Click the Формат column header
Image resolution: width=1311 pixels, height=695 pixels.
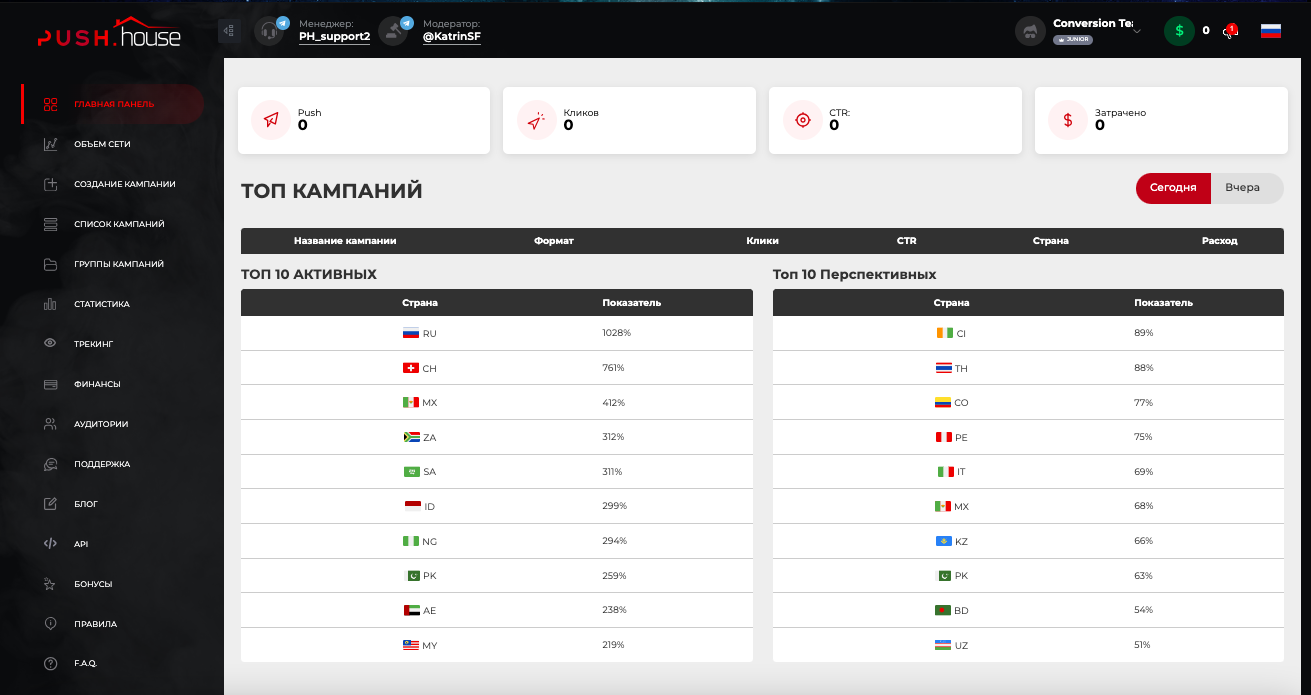click(554, 241)
